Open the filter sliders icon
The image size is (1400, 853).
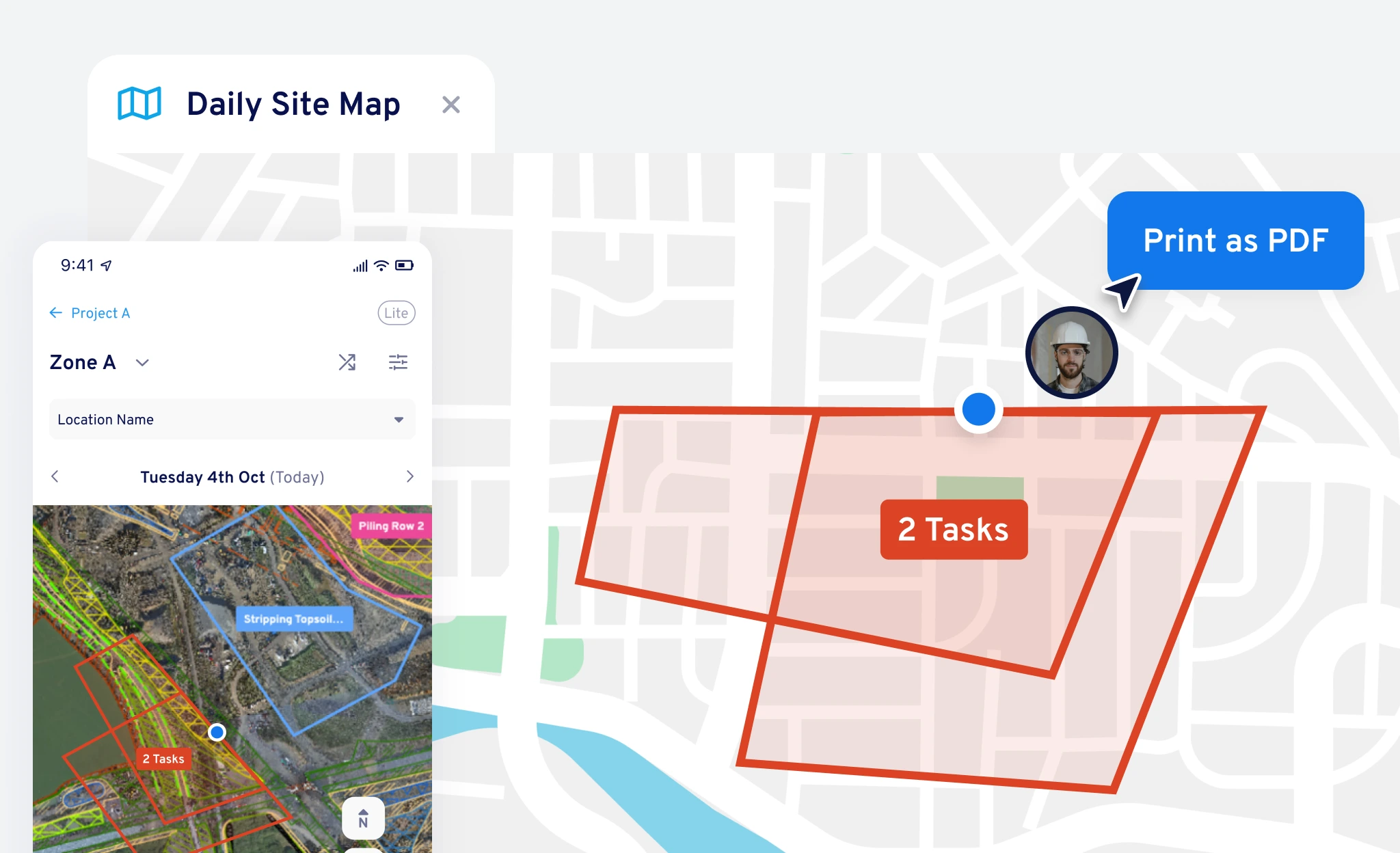coord(399,362)
